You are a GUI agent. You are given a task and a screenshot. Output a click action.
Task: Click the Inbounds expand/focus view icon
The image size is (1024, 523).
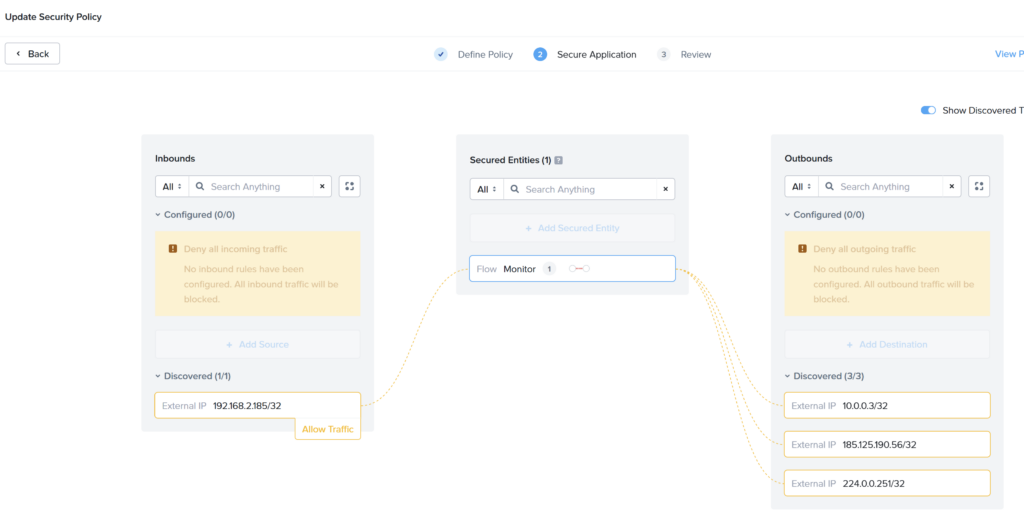tap(349, 186)
